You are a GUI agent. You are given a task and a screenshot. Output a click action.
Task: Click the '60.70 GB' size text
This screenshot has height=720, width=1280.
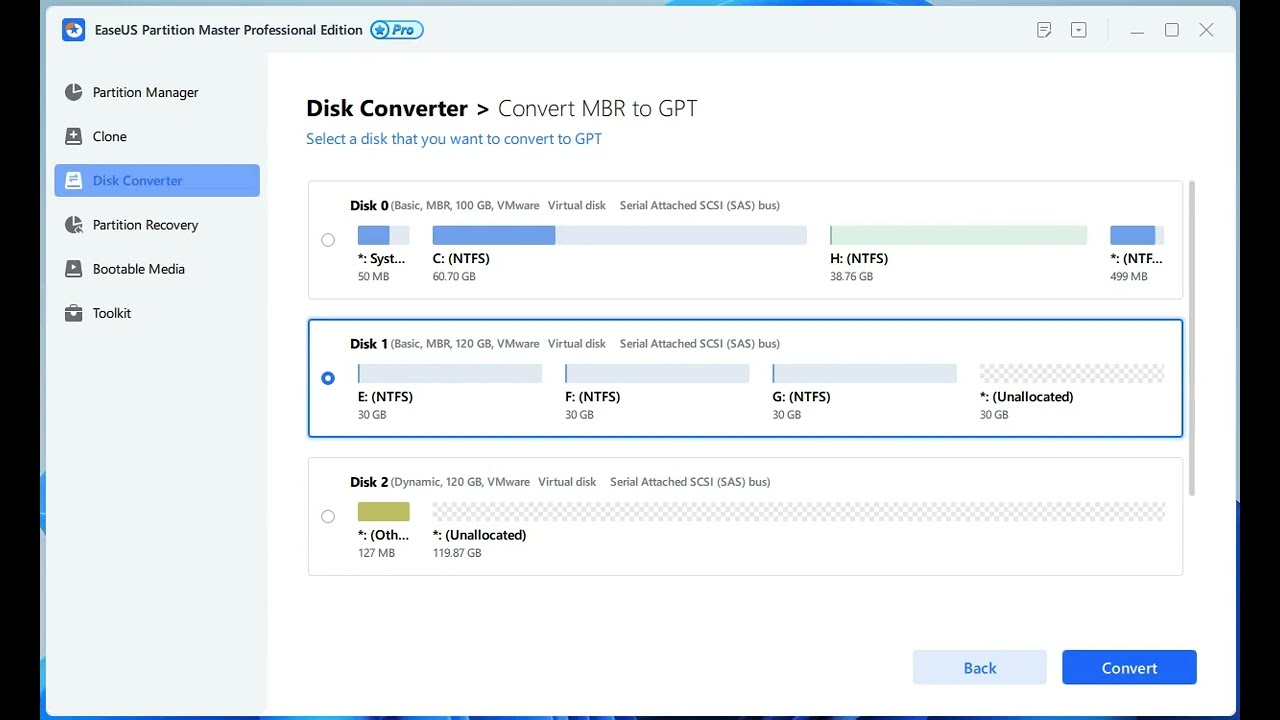pyautogui.click(x=454, y=276)
